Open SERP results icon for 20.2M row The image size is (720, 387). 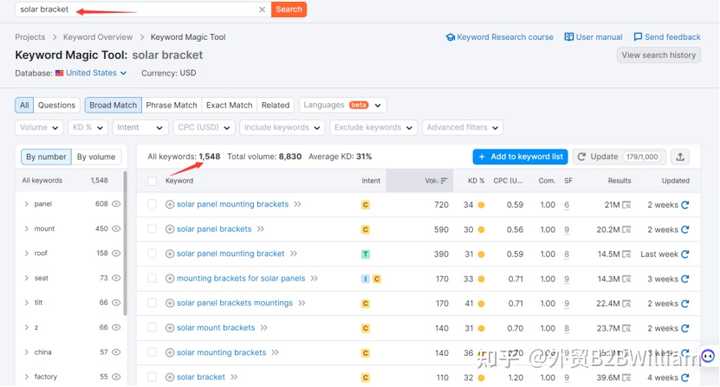(627, 230)
